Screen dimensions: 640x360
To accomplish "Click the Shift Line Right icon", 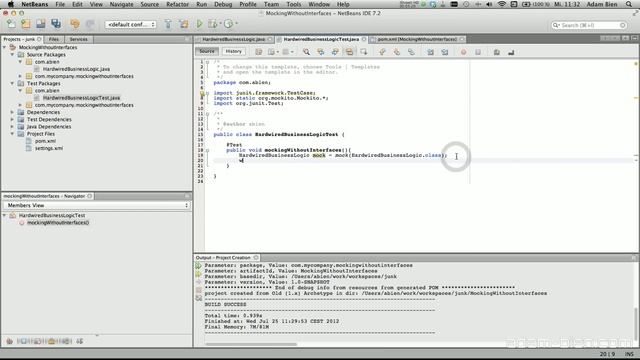I will (x=445, y=52).
